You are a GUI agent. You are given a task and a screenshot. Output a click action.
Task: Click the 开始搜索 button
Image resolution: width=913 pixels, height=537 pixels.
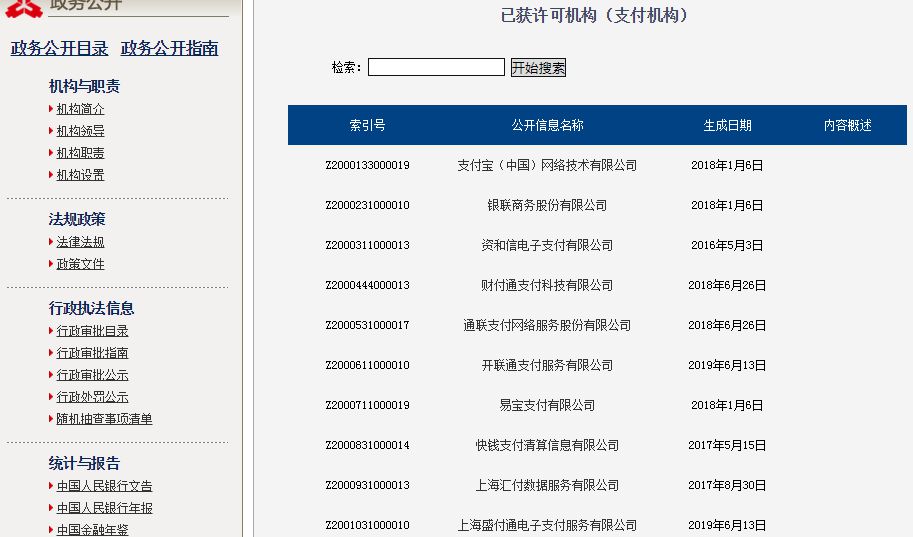pyautogui.click(x=538, y=68)
